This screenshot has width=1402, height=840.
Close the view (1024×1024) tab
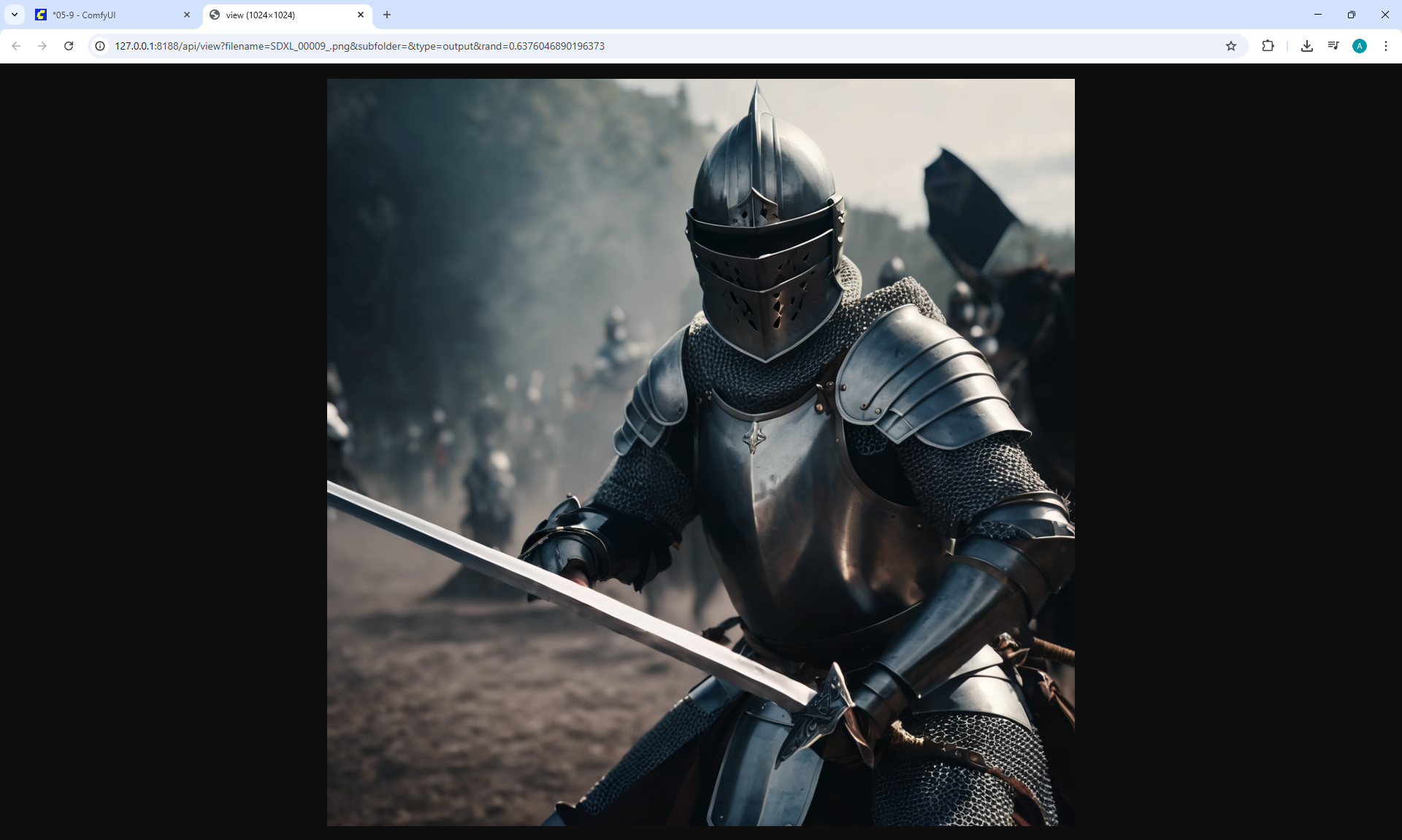tap(361, 15)
